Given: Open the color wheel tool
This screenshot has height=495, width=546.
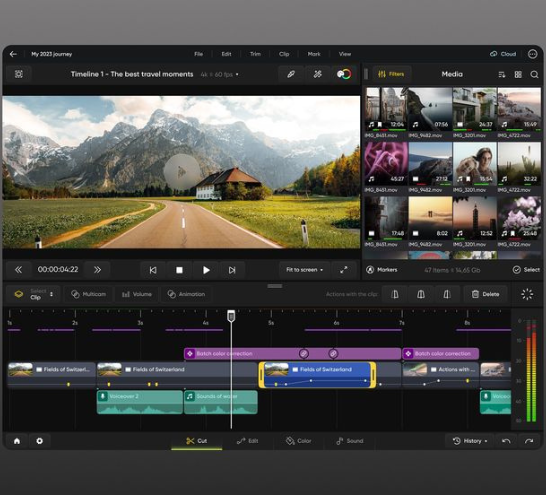Looking at the screenshot, I should [x=344, y=74].
